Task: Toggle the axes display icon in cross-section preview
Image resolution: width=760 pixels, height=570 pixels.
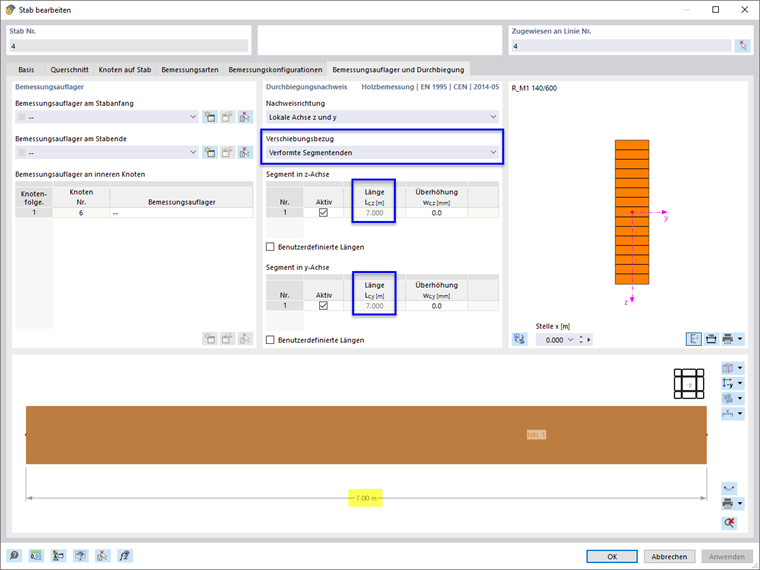Action: click(694, 339)
